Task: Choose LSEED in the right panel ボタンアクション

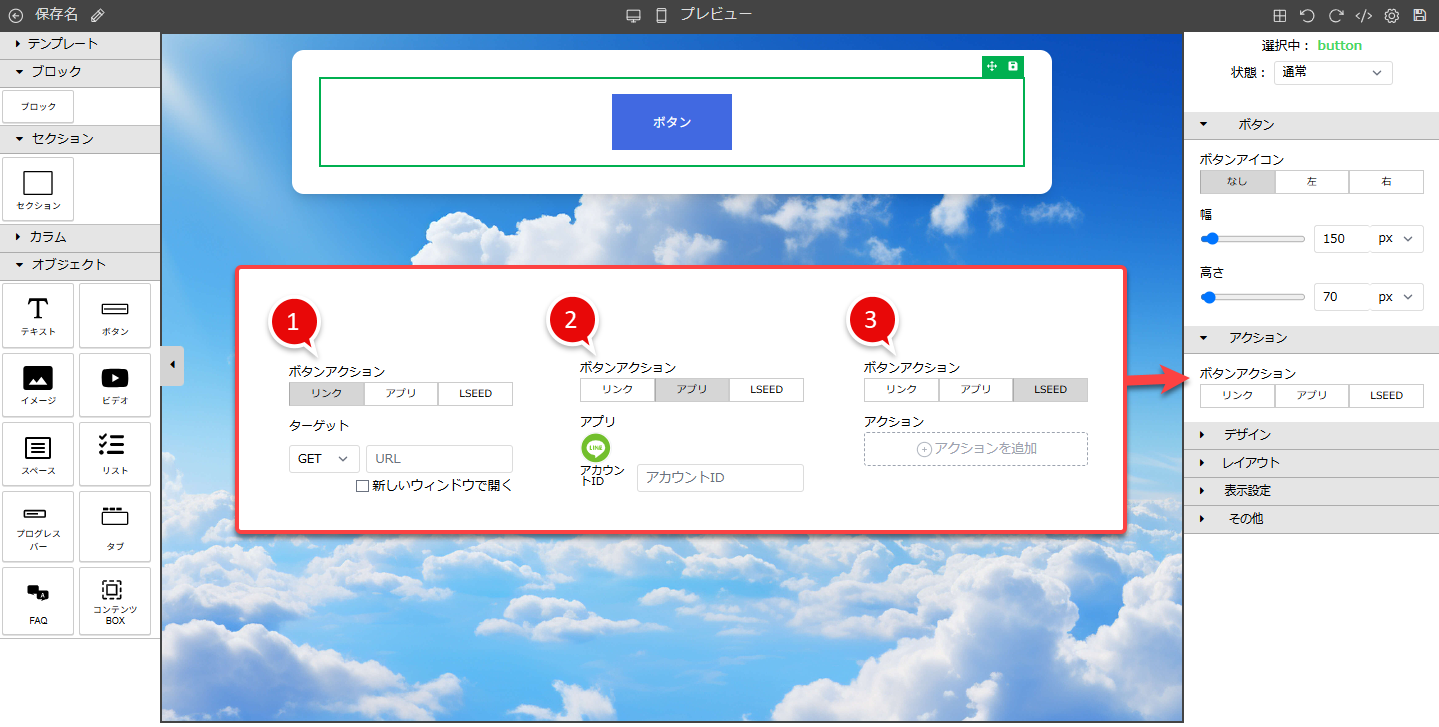Action: [1386, 396]
